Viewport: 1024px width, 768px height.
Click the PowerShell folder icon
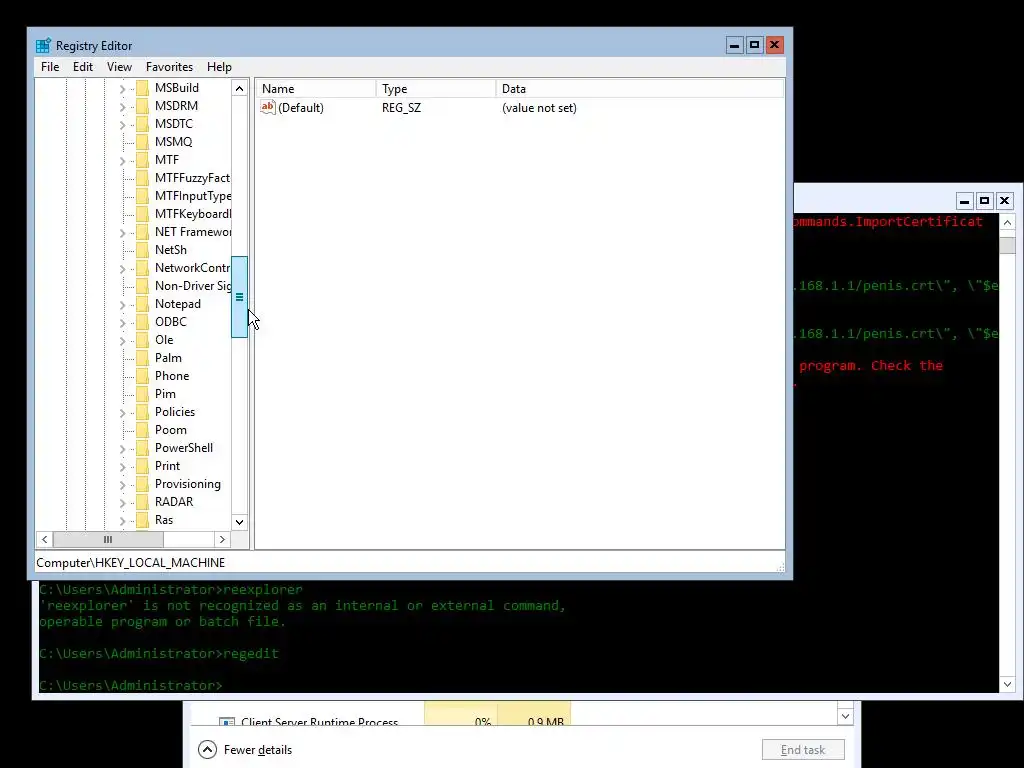point(142,448)
